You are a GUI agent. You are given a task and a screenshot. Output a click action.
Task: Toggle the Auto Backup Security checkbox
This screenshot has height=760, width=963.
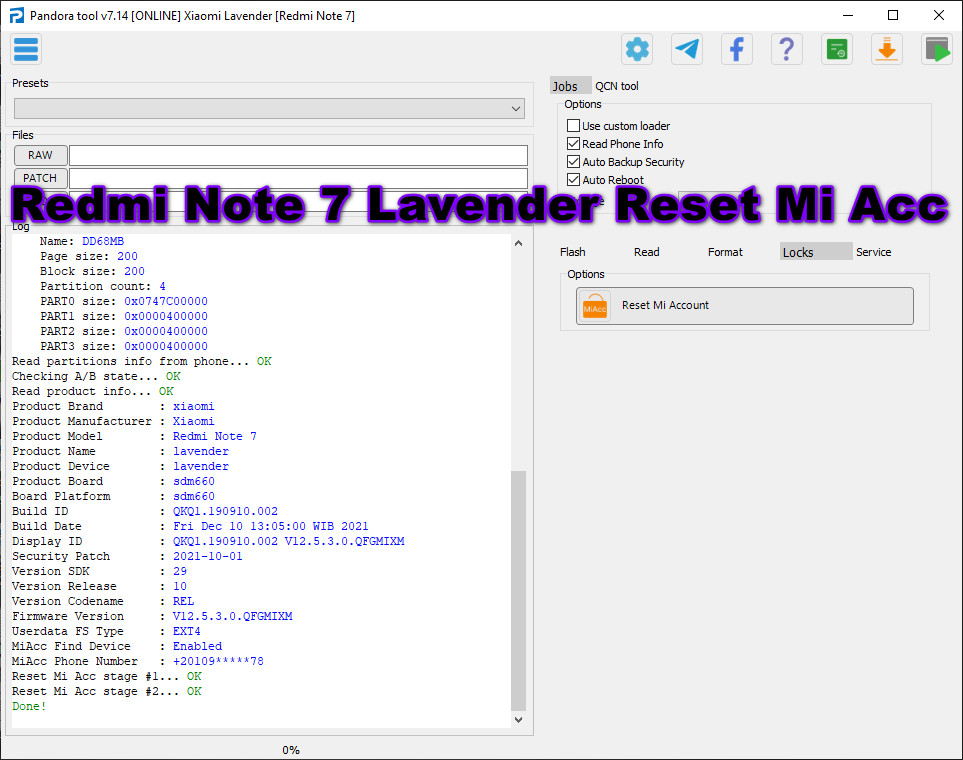pos(573,162)
